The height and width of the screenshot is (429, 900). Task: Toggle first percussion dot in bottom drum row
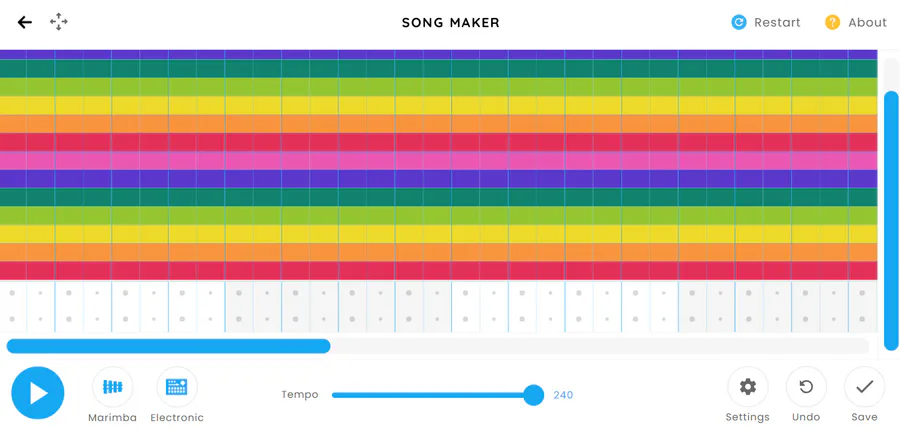pos(12,319)
